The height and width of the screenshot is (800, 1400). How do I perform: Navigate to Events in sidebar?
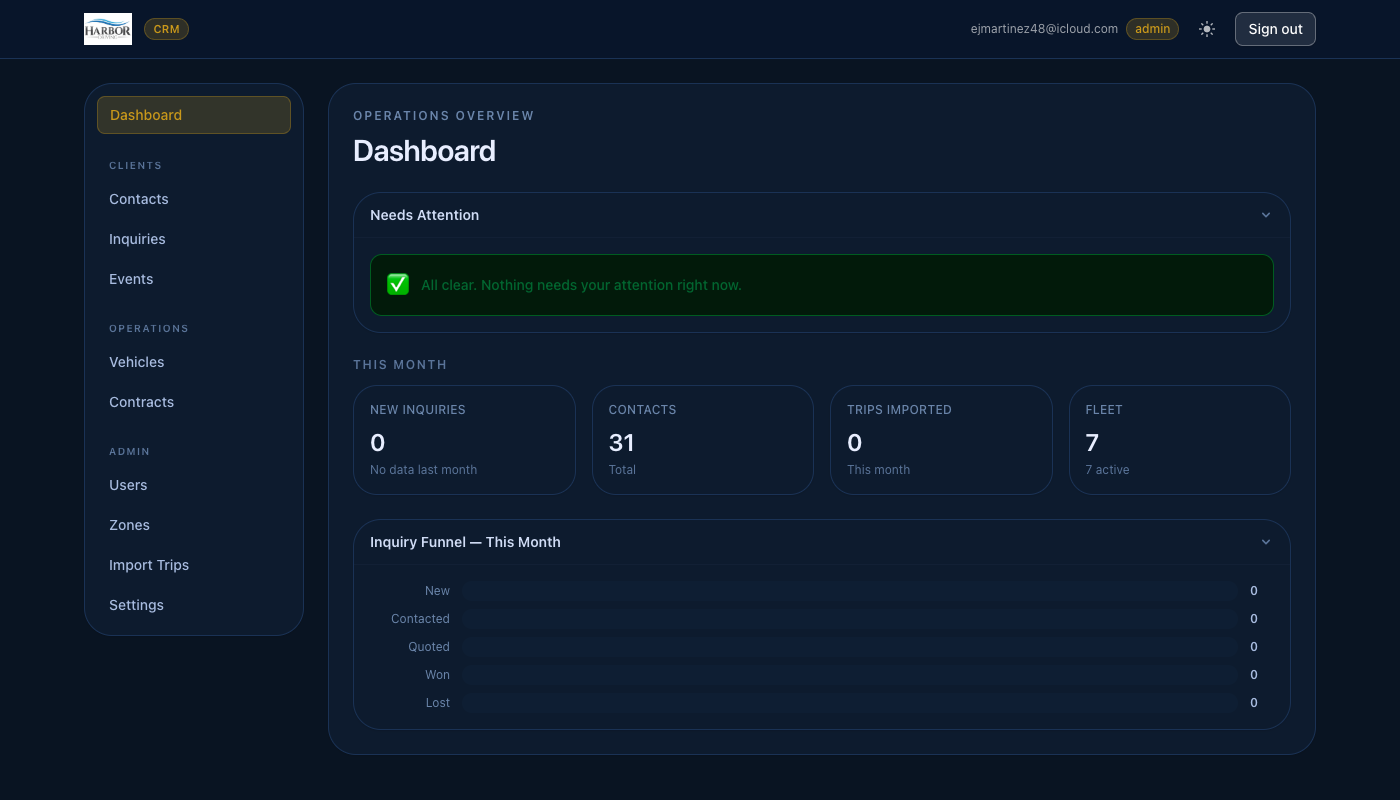(x=131, y=279)
